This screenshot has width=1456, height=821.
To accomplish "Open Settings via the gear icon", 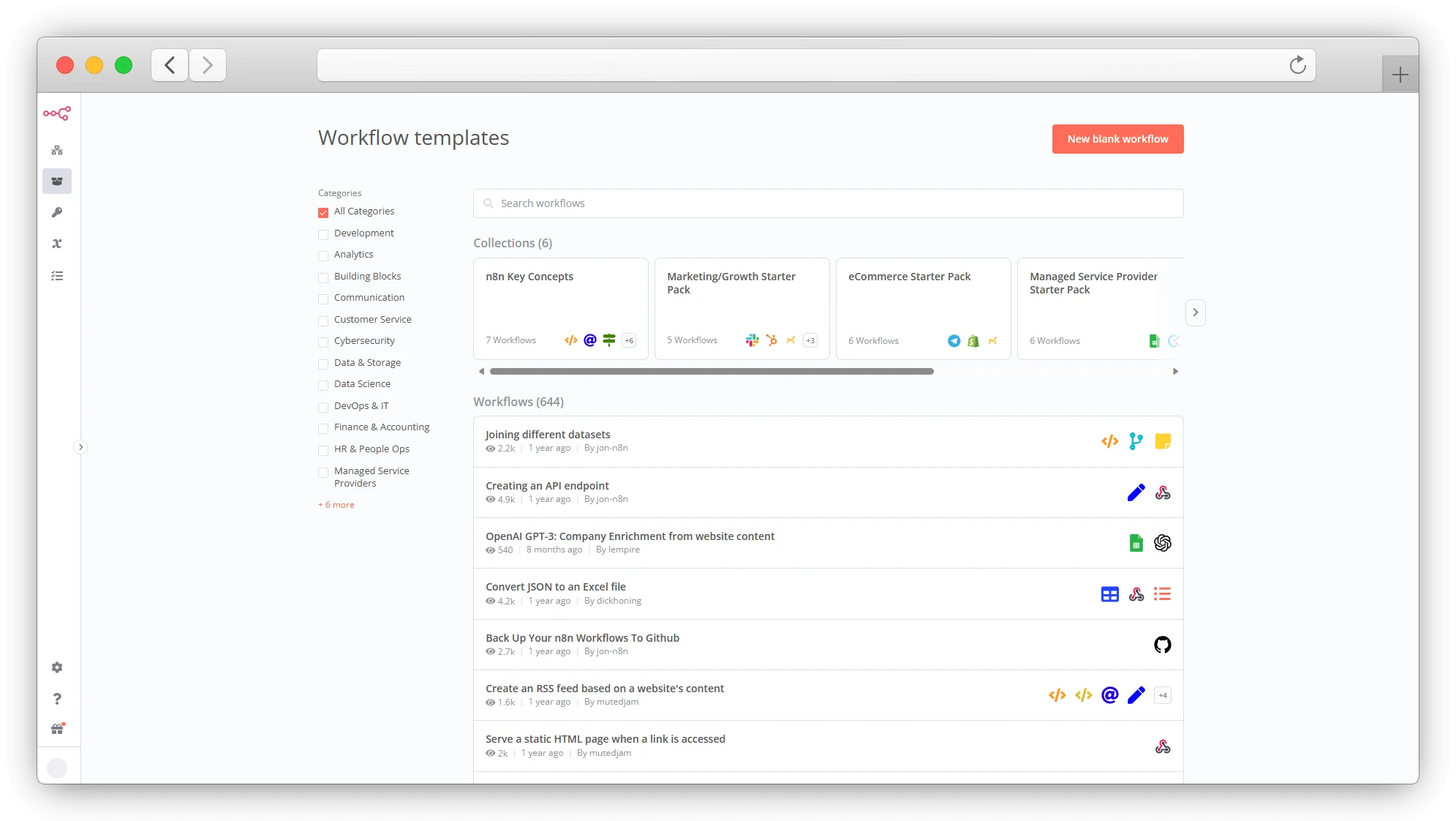I will pyautogui.click(x=58, y=667).
